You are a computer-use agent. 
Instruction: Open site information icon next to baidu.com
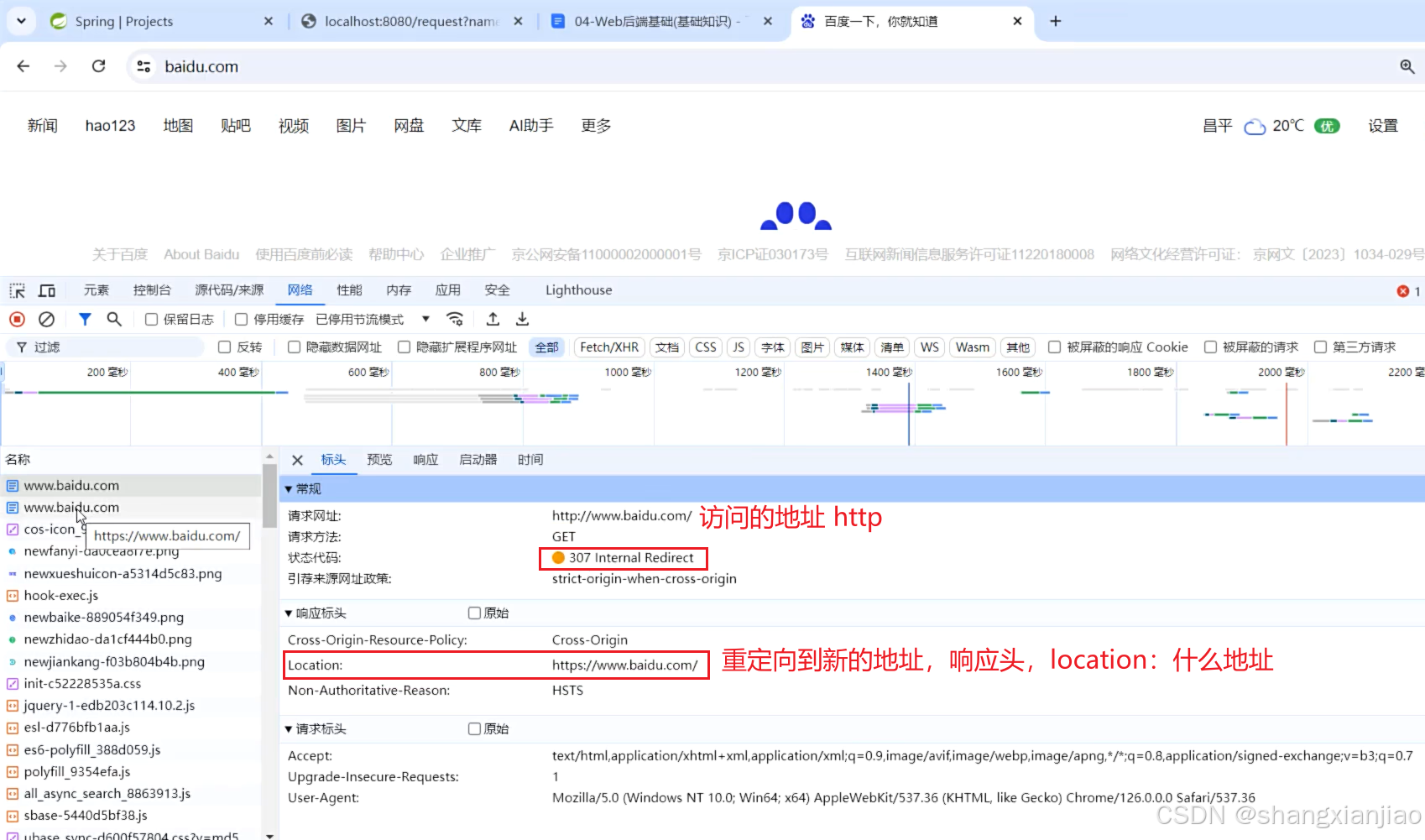coord(144,66)
